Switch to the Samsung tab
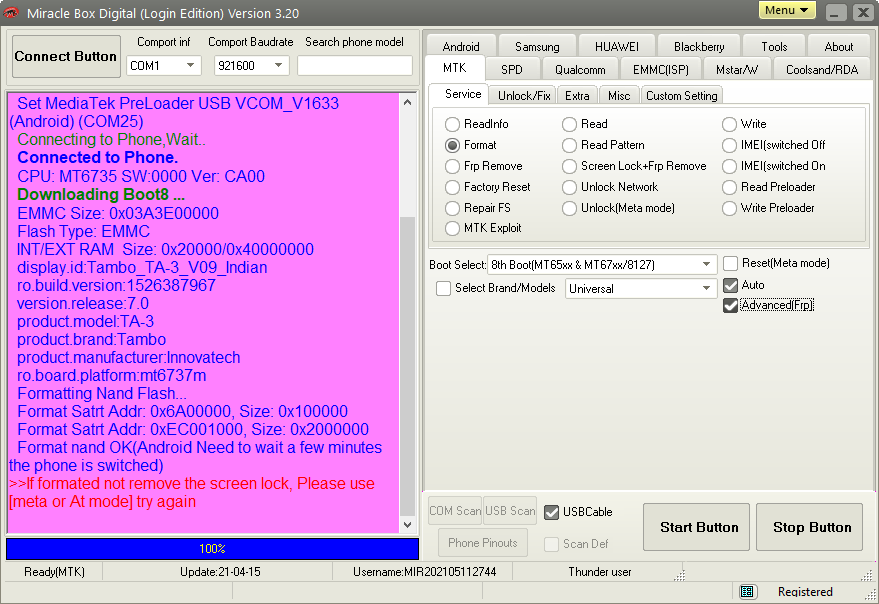This screenshot has width=879, height=604. click(x=537, y=47)
